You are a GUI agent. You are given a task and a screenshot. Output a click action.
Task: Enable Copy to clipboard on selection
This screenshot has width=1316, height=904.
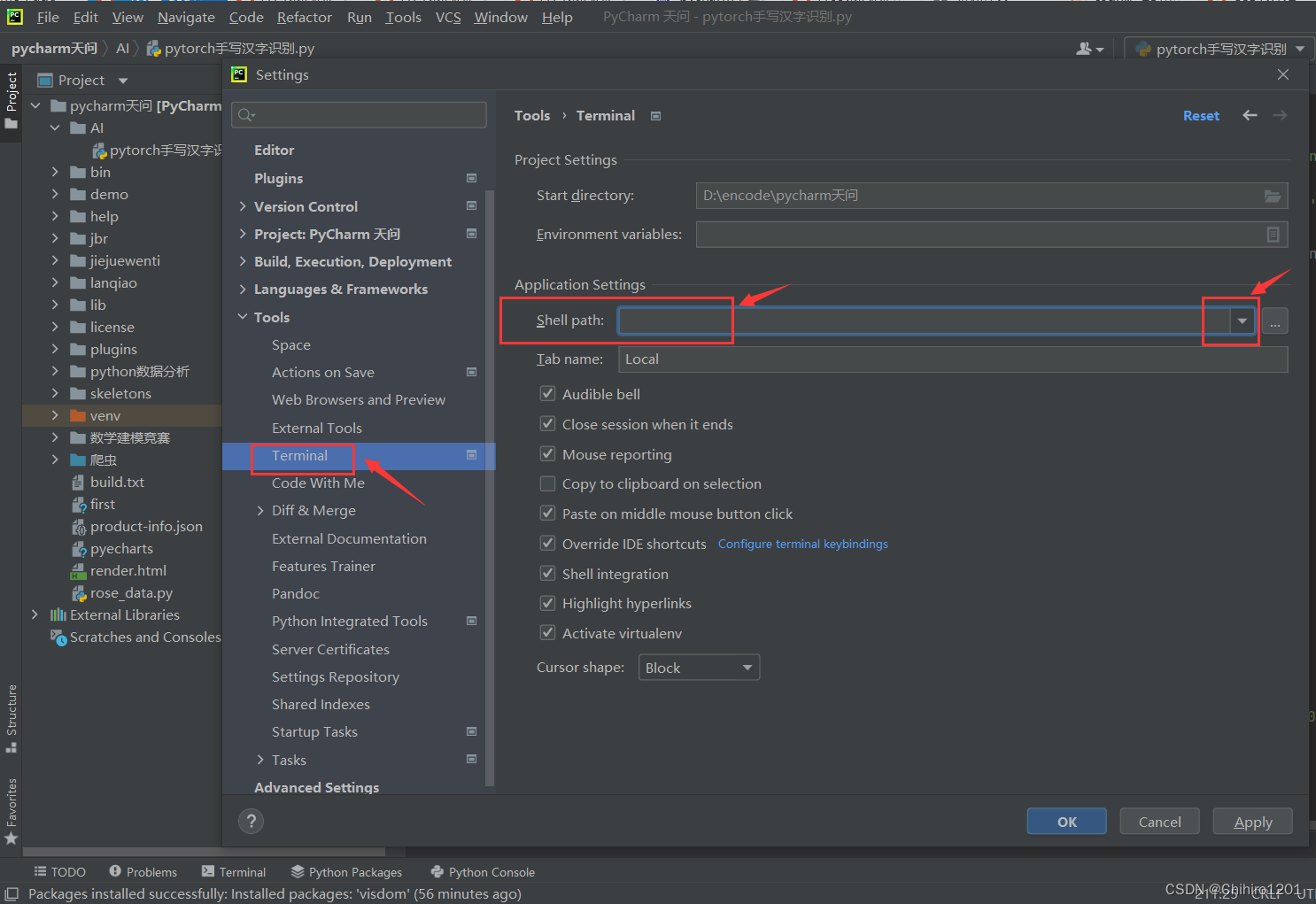548,483
